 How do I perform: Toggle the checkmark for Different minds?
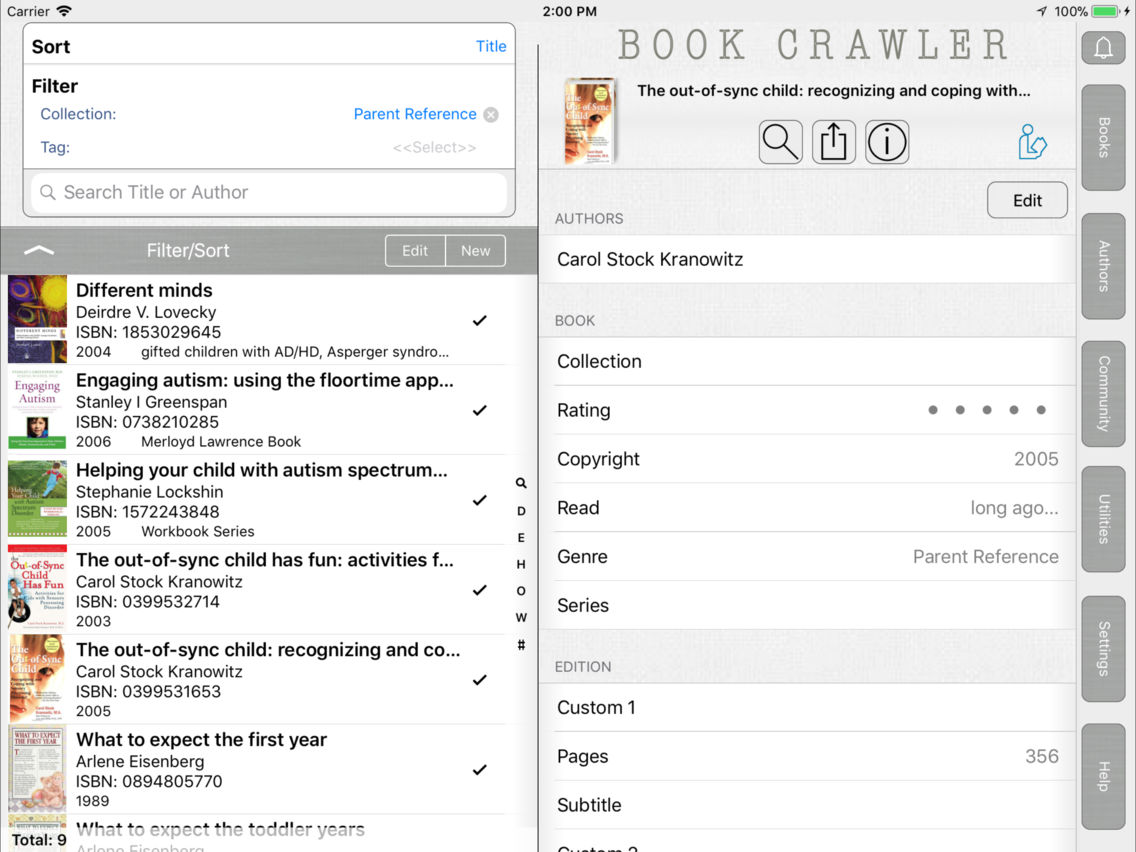(x=479, y=320)
